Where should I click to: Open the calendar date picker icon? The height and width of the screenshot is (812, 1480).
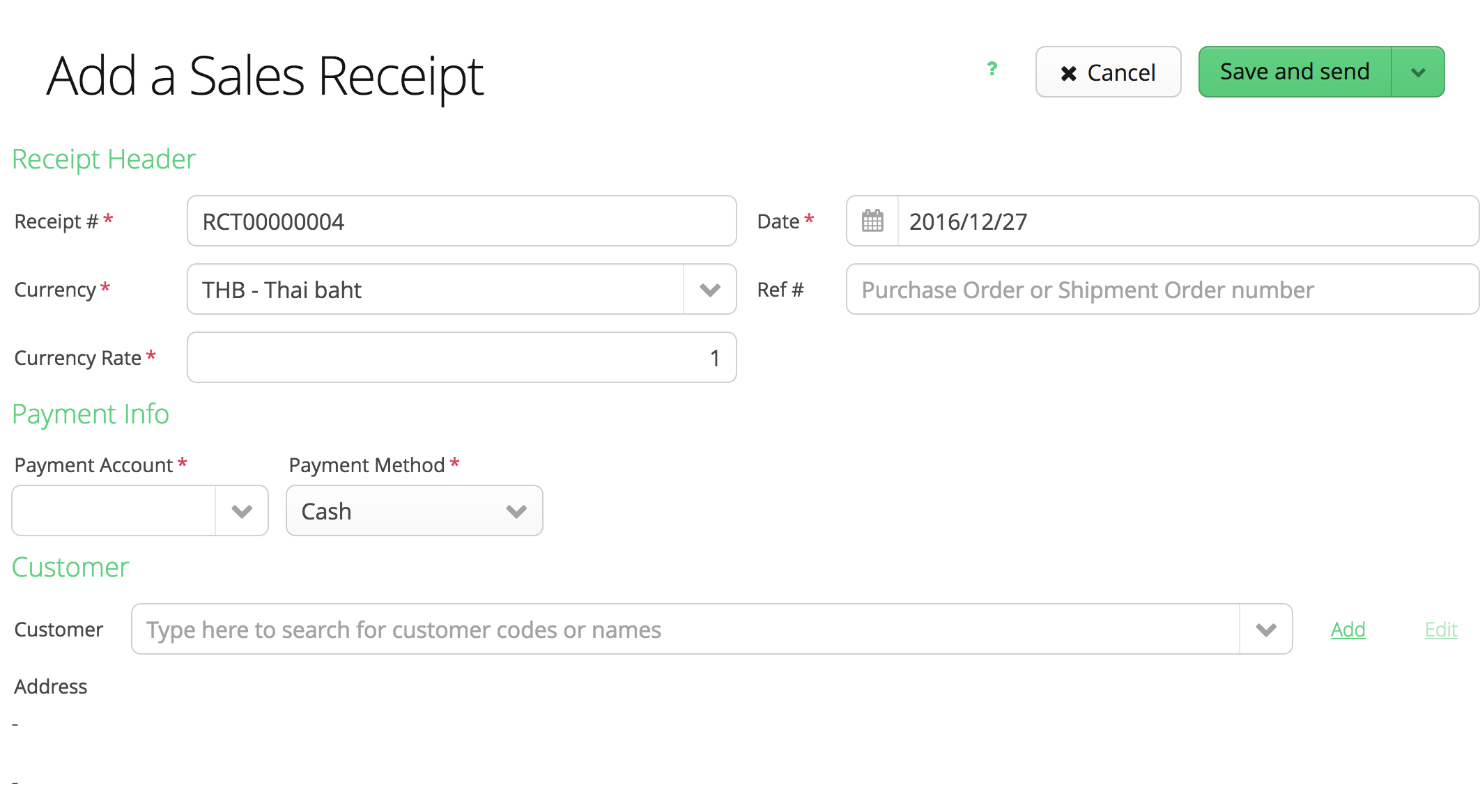tap(872, 221)
